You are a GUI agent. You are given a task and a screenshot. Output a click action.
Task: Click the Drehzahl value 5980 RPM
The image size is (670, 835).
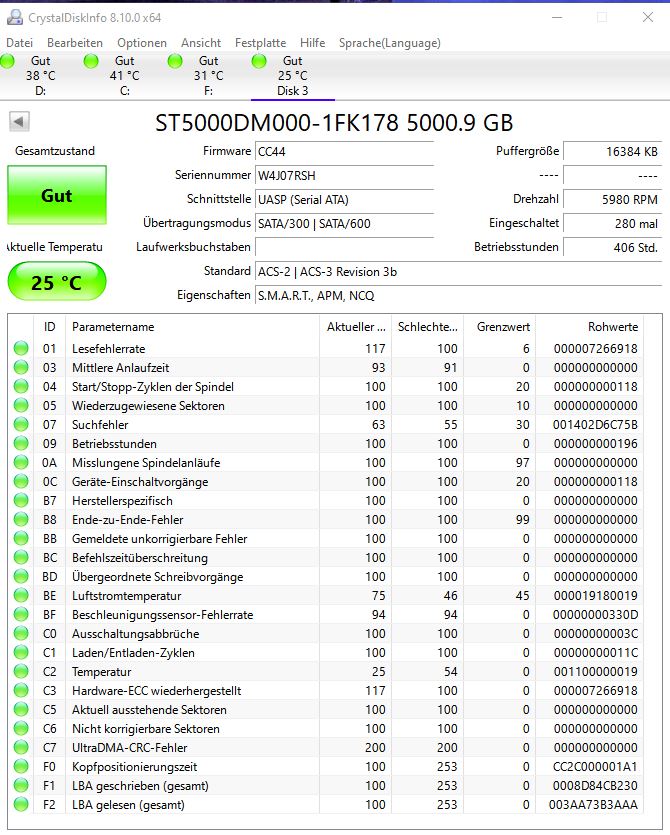click(612, 199)
